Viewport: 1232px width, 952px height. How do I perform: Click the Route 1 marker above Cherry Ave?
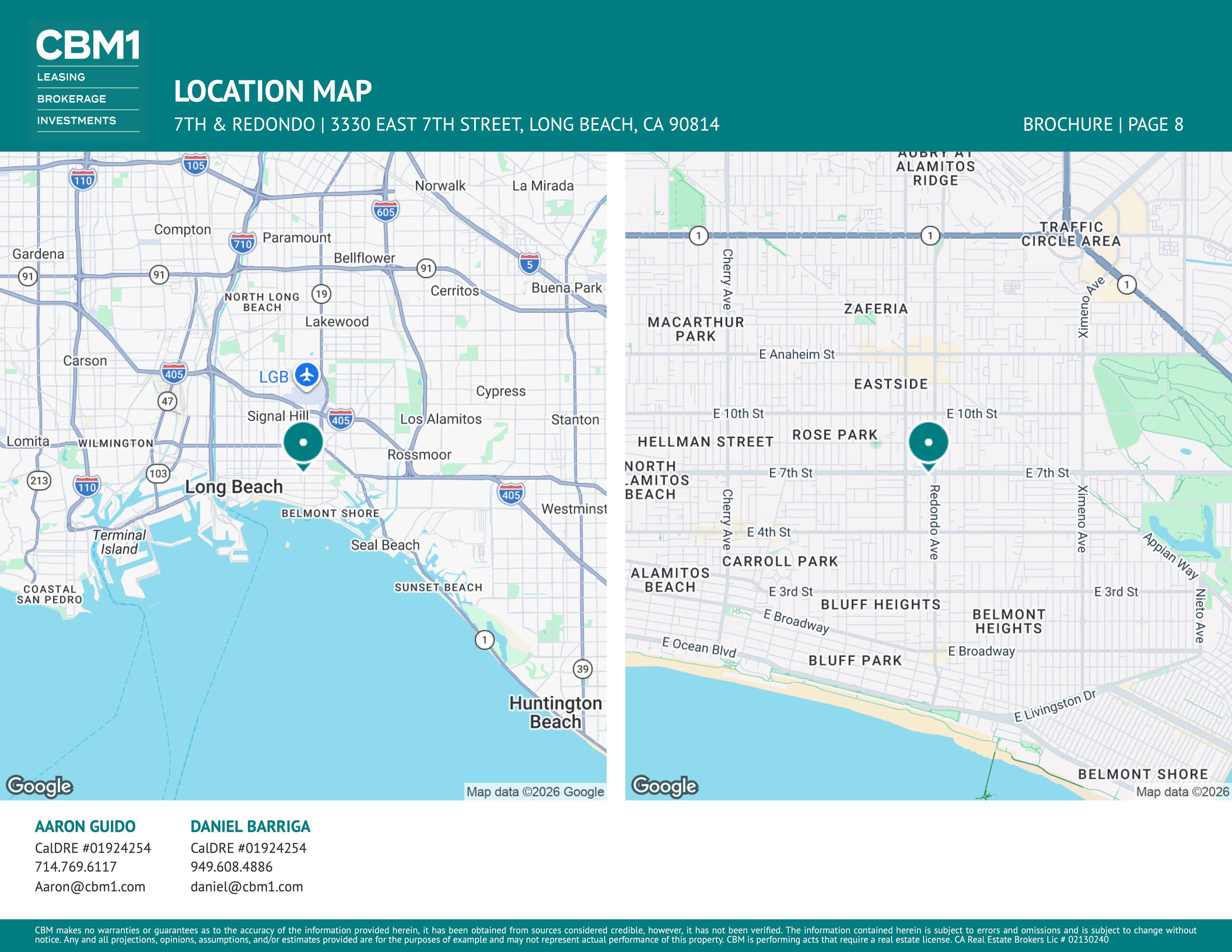pyautogui.click(x=698, y=236)
